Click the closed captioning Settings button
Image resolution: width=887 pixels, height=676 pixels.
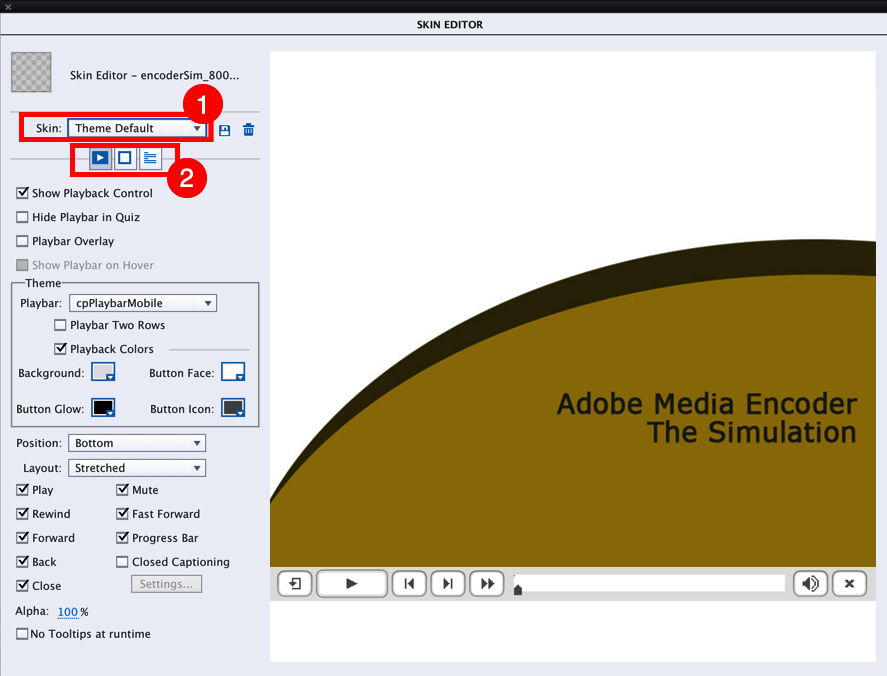[x=166, y=584]
